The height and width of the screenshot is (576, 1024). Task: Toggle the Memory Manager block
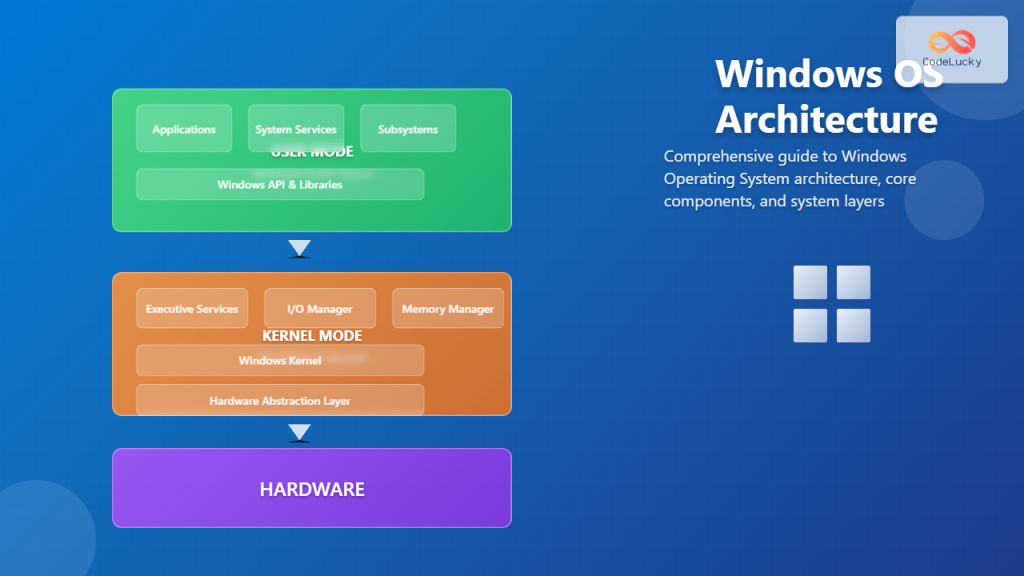tap(447, 309)
